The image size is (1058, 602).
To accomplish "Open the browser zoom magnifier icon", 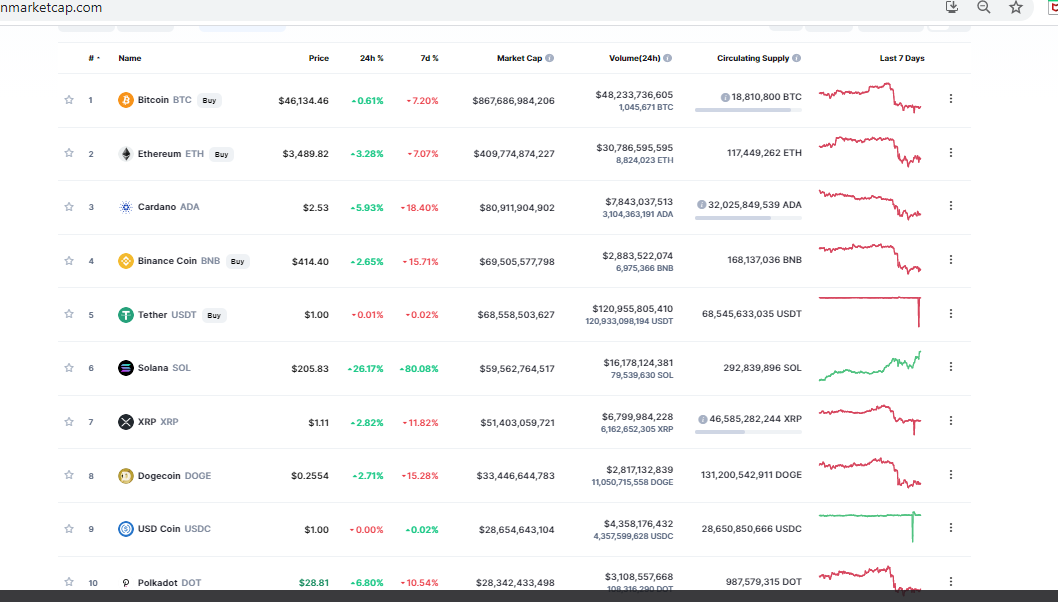I will pyautogui.click(x=984, y=7).
